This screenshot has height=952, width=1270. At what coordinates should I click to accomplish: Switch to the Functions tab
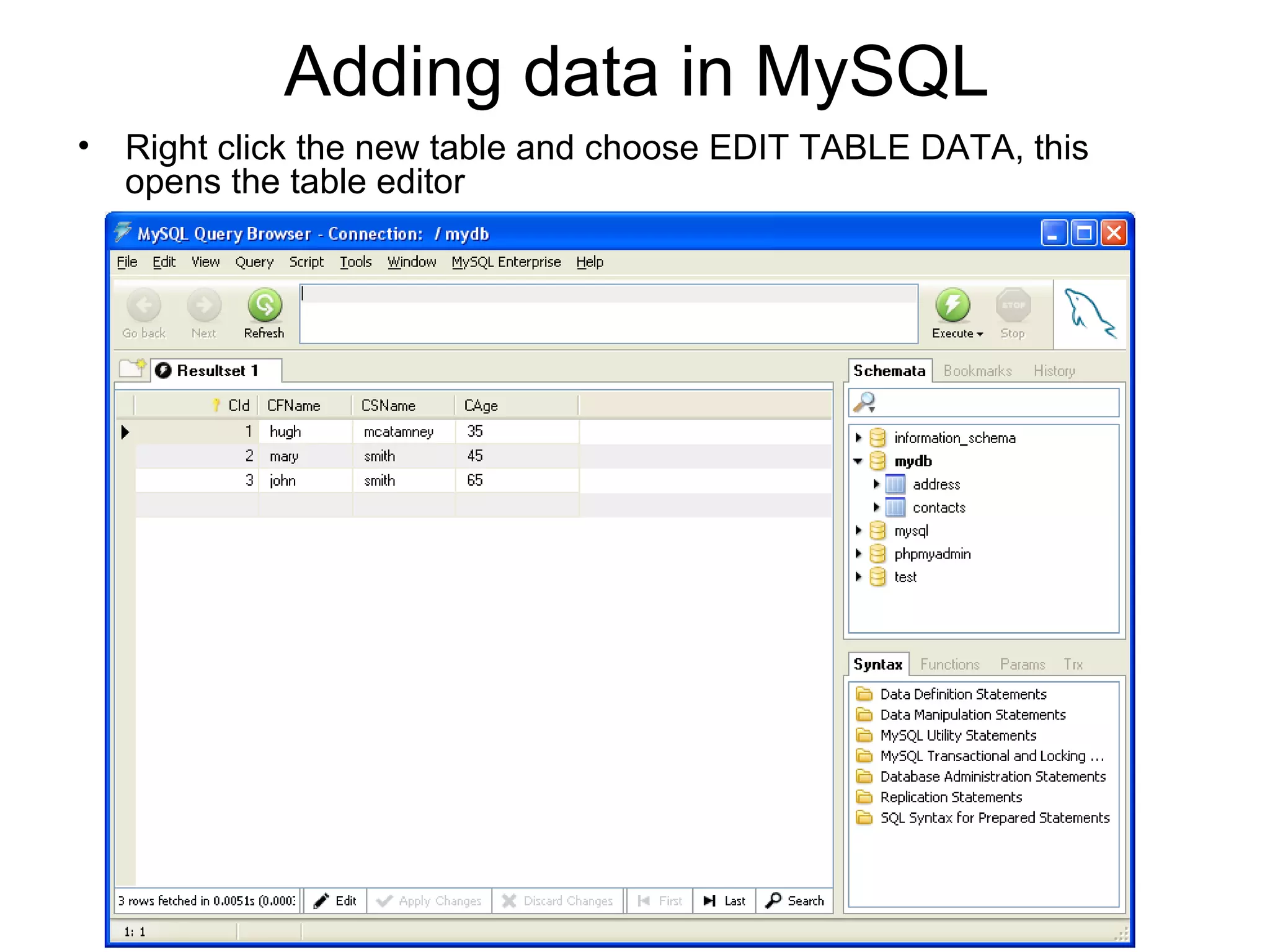[950, 664]
